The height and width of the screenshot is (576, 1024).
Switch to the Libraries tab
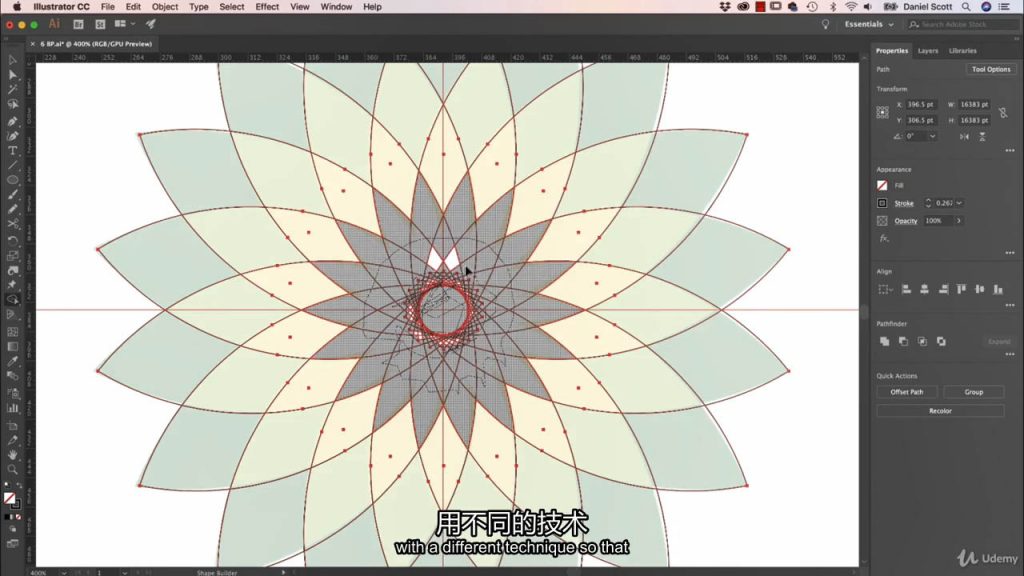tap(963, 51)
